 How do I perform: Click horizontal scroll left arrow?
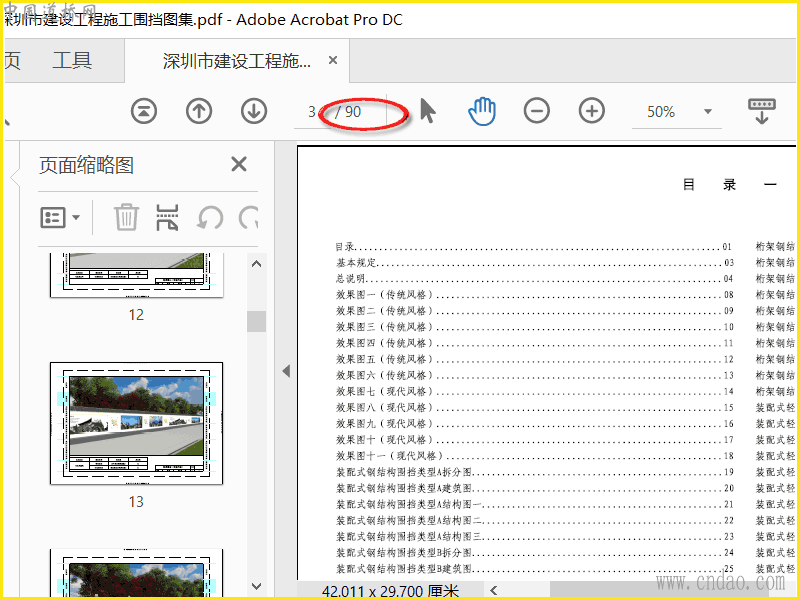(493, 591)
